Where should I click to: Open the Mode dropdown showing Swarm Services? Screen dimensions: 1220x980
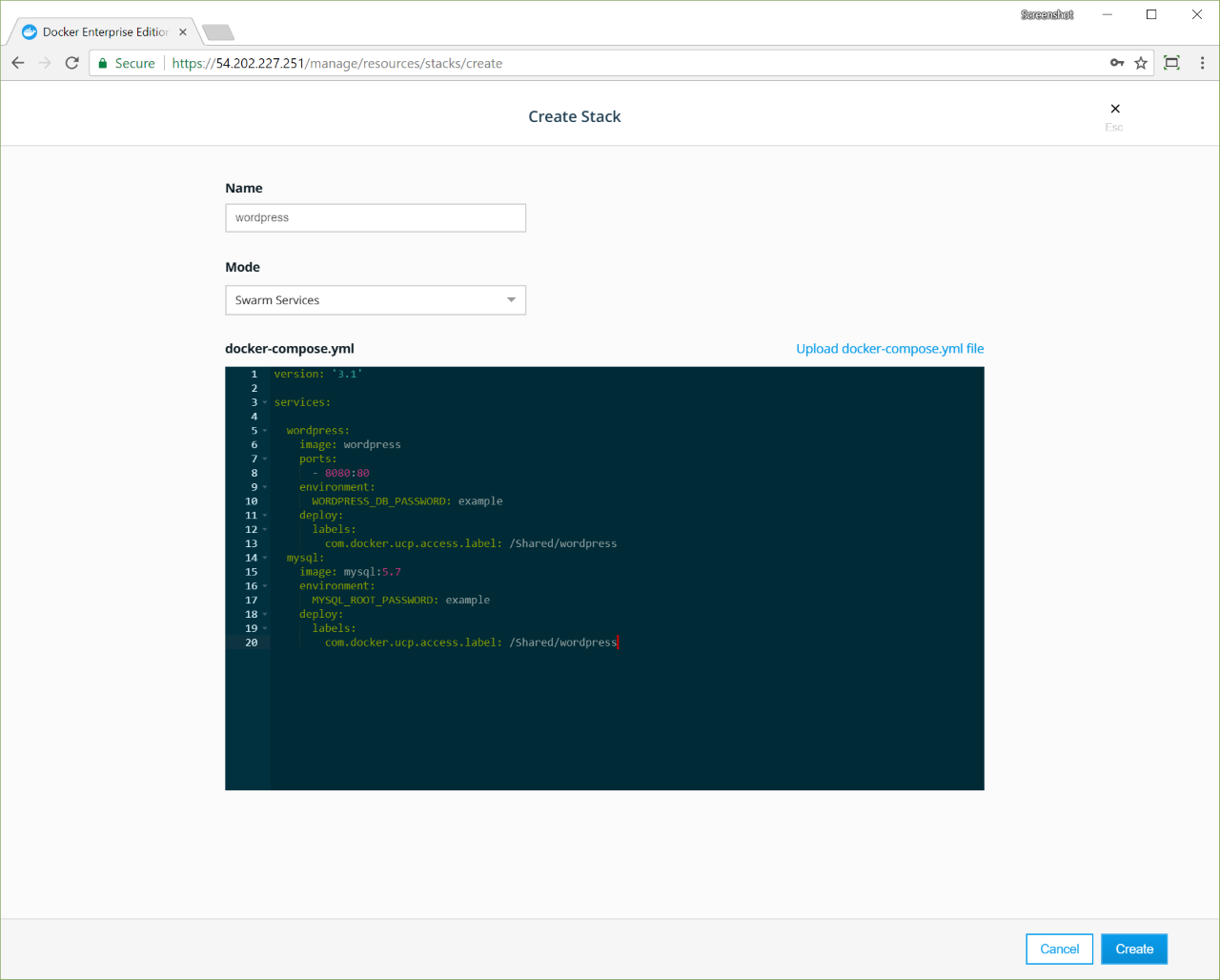pyautogui.click(x=376, y=300)
